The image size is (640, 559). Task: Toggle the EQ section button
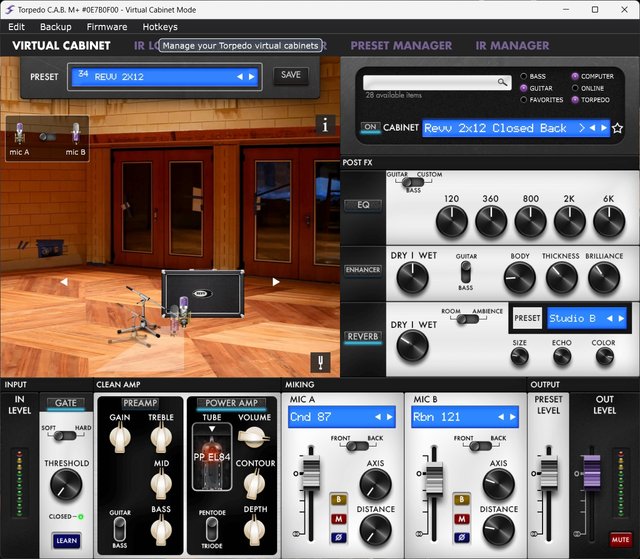click(x=363, y=205)
